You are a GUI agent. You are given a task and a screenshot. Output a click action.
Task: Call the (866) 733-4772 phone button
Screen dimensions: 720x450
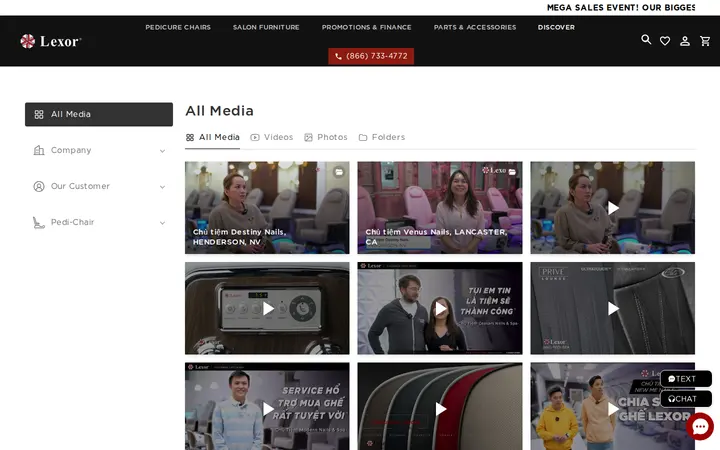point(371,56)
